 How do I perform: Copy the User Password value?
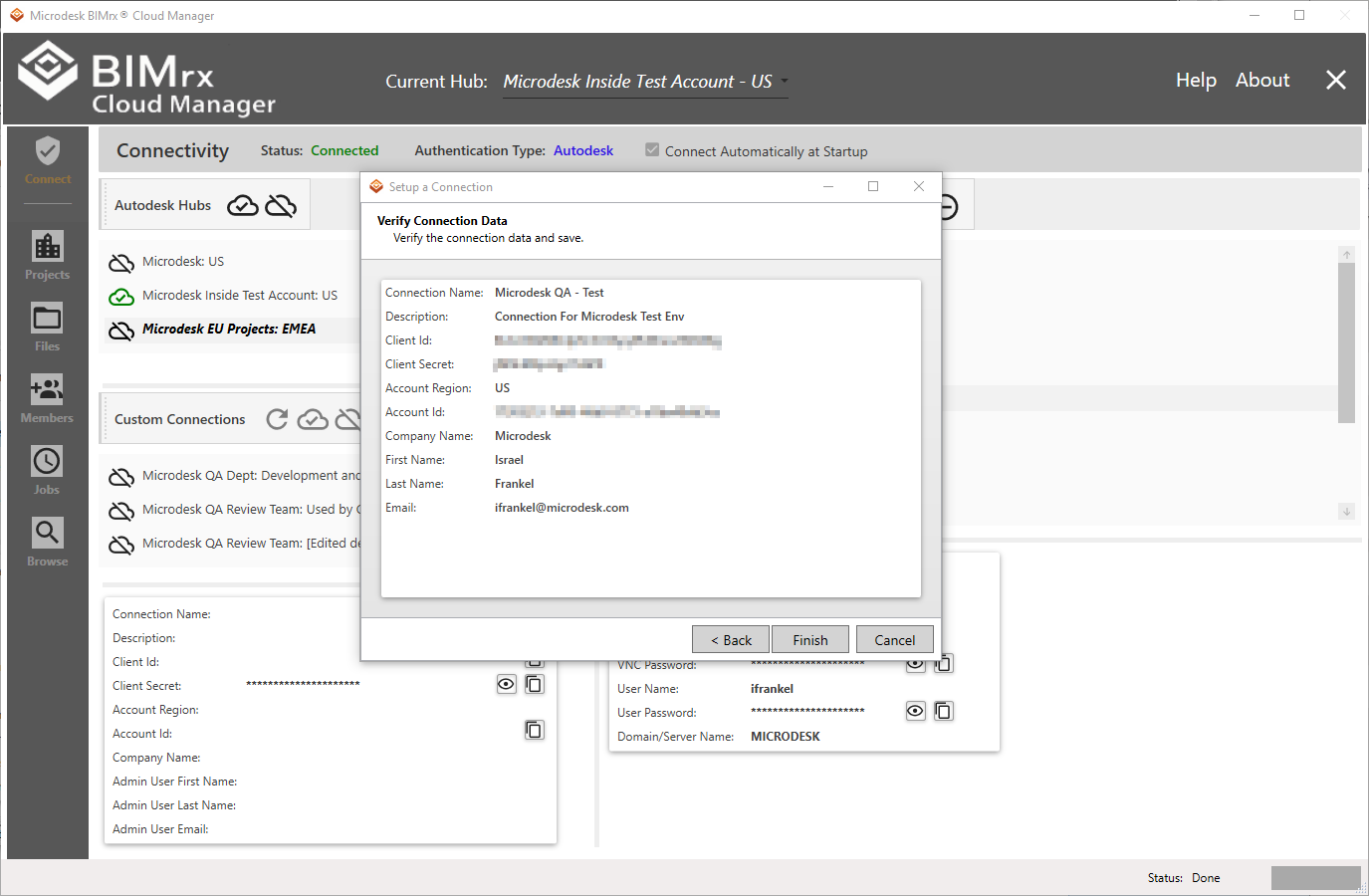coord(944,711)
